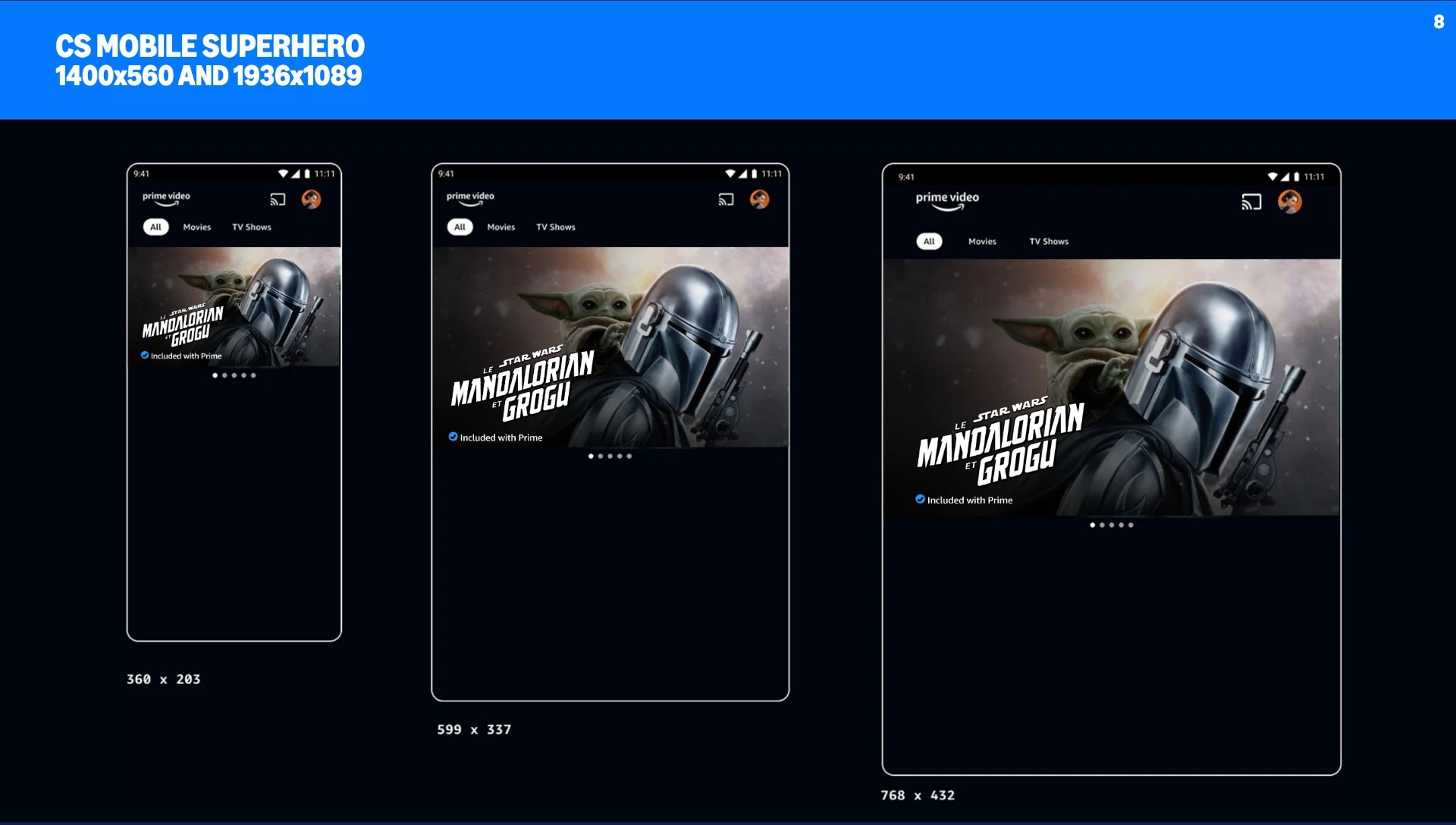Select Movies tab in the 768 x 432 mockup

(x=982, y=241)
